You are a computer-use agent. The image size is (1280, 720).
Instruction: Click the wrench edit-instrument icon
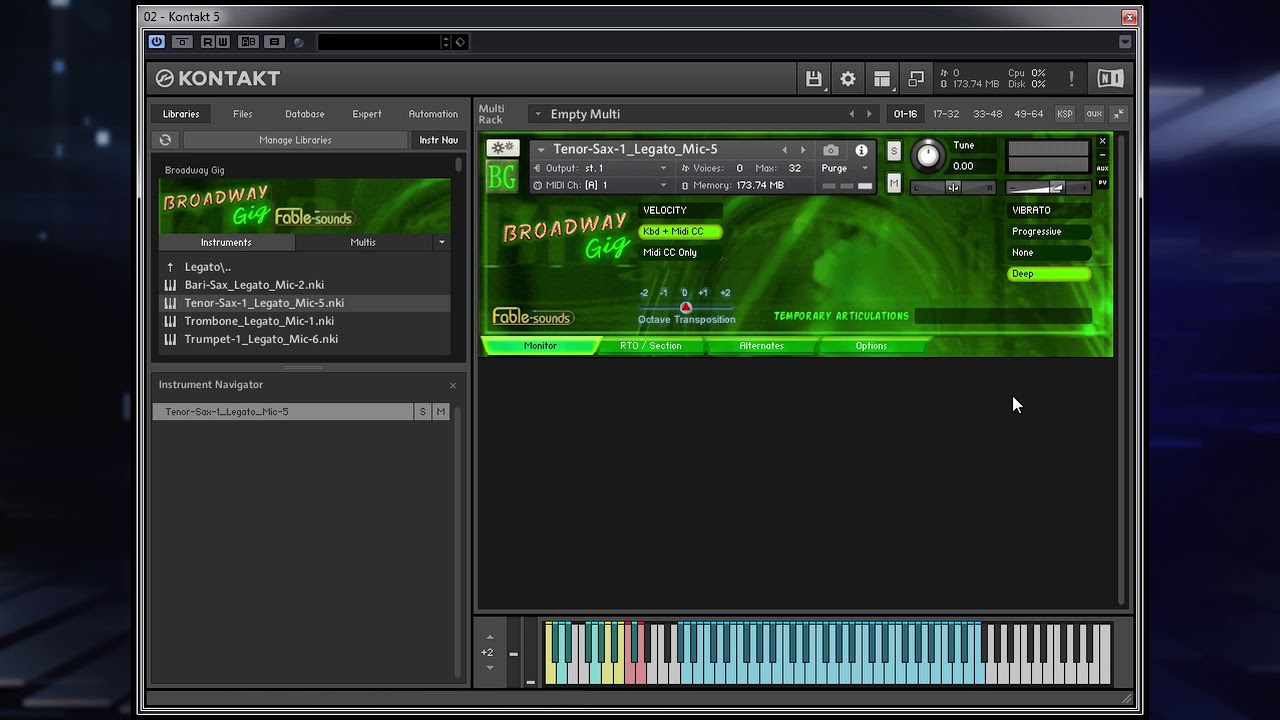pyautogui.click(x=502, y=149)
